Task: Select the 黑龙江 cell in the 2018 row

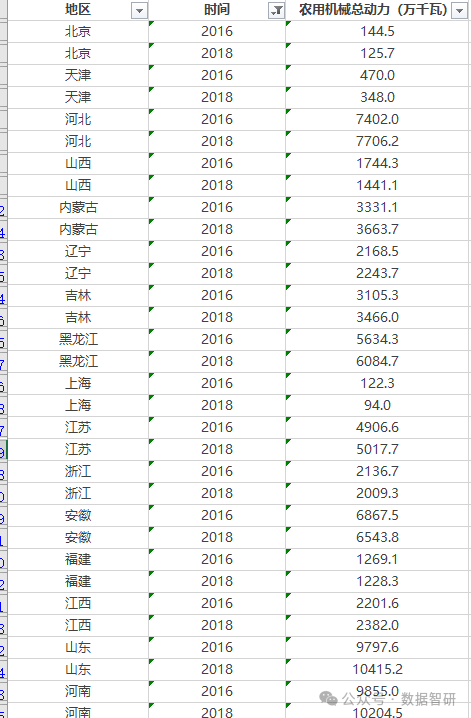Action: coord(78,361)
